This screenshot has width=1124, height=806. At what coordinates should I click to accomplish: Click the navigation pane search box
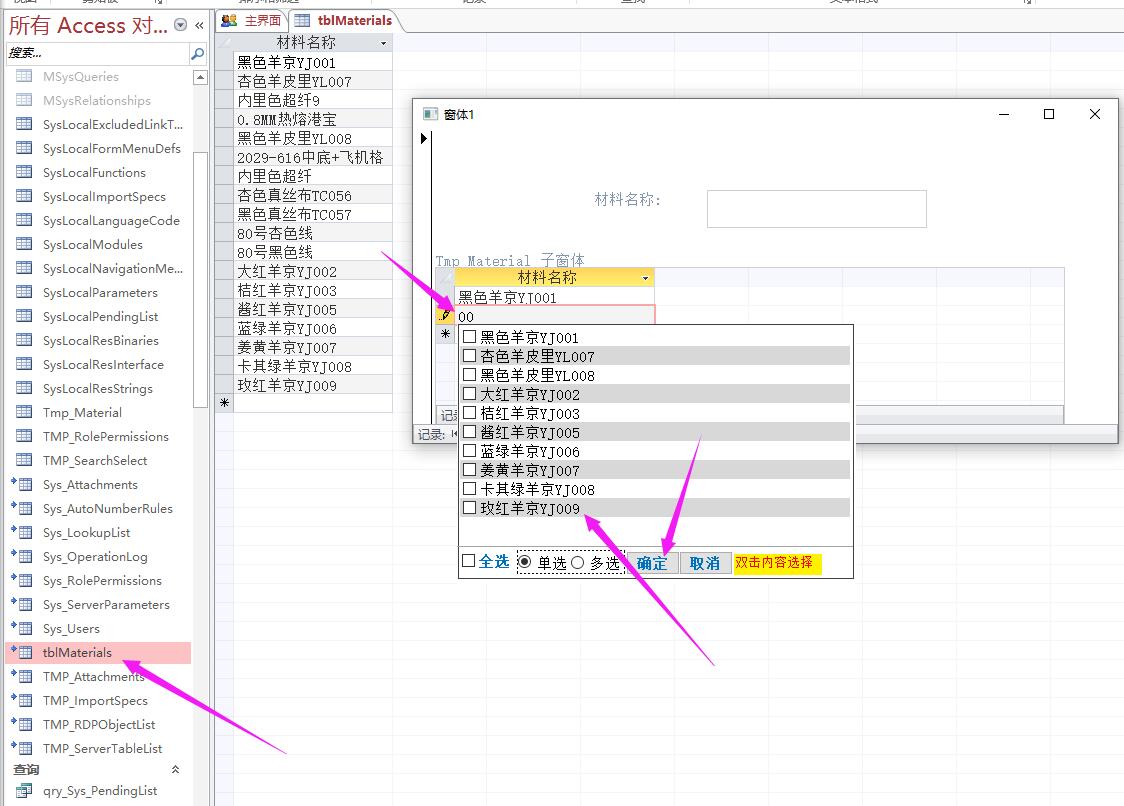[97, 53]
